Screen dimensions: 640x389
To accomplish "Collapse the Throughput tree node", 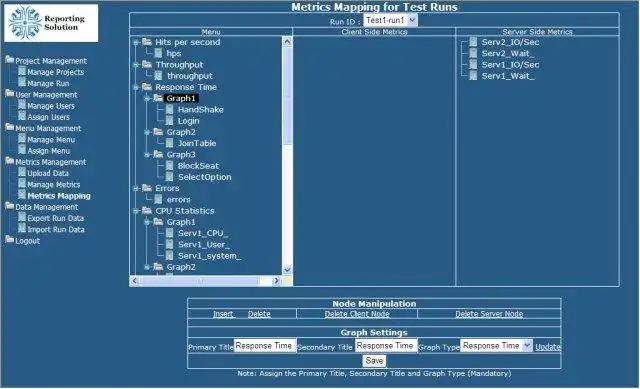I will click(136, 64).
